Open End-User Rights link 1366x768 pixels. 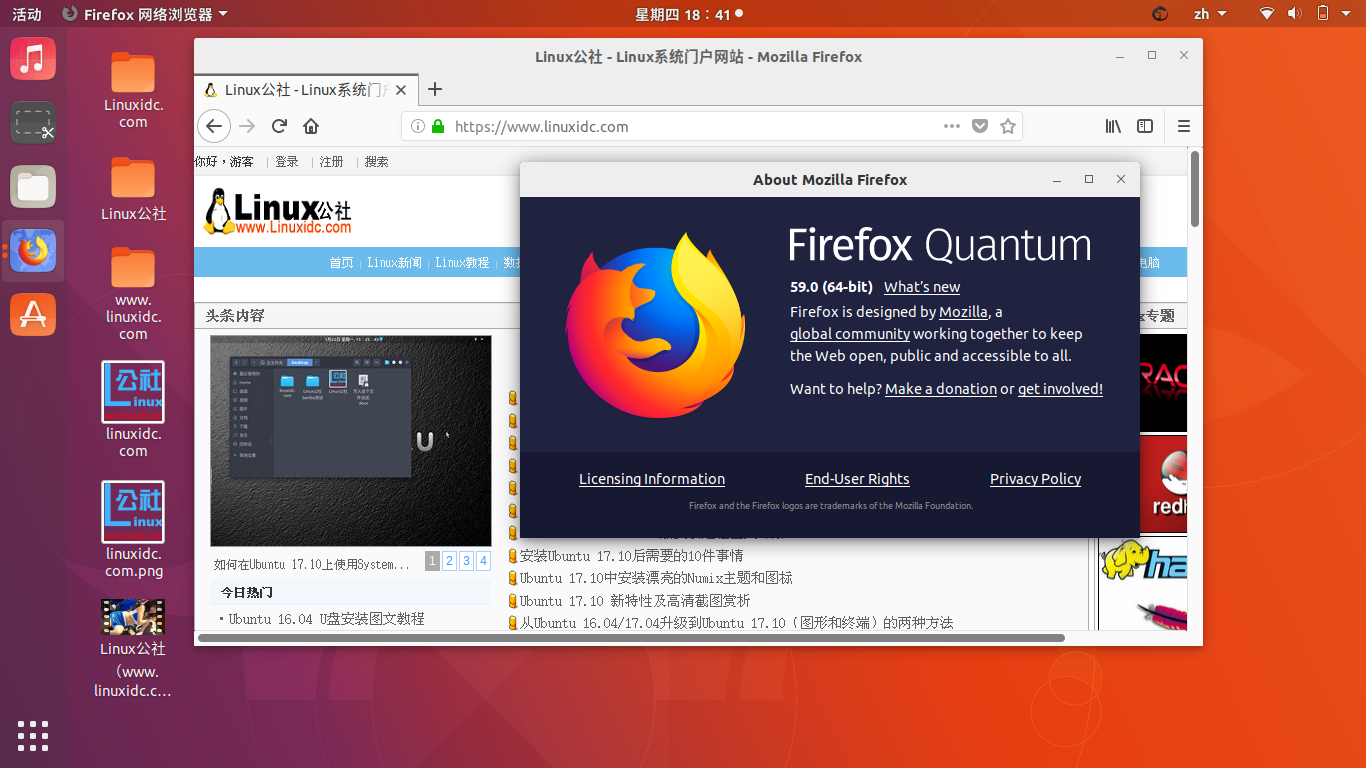857,479
